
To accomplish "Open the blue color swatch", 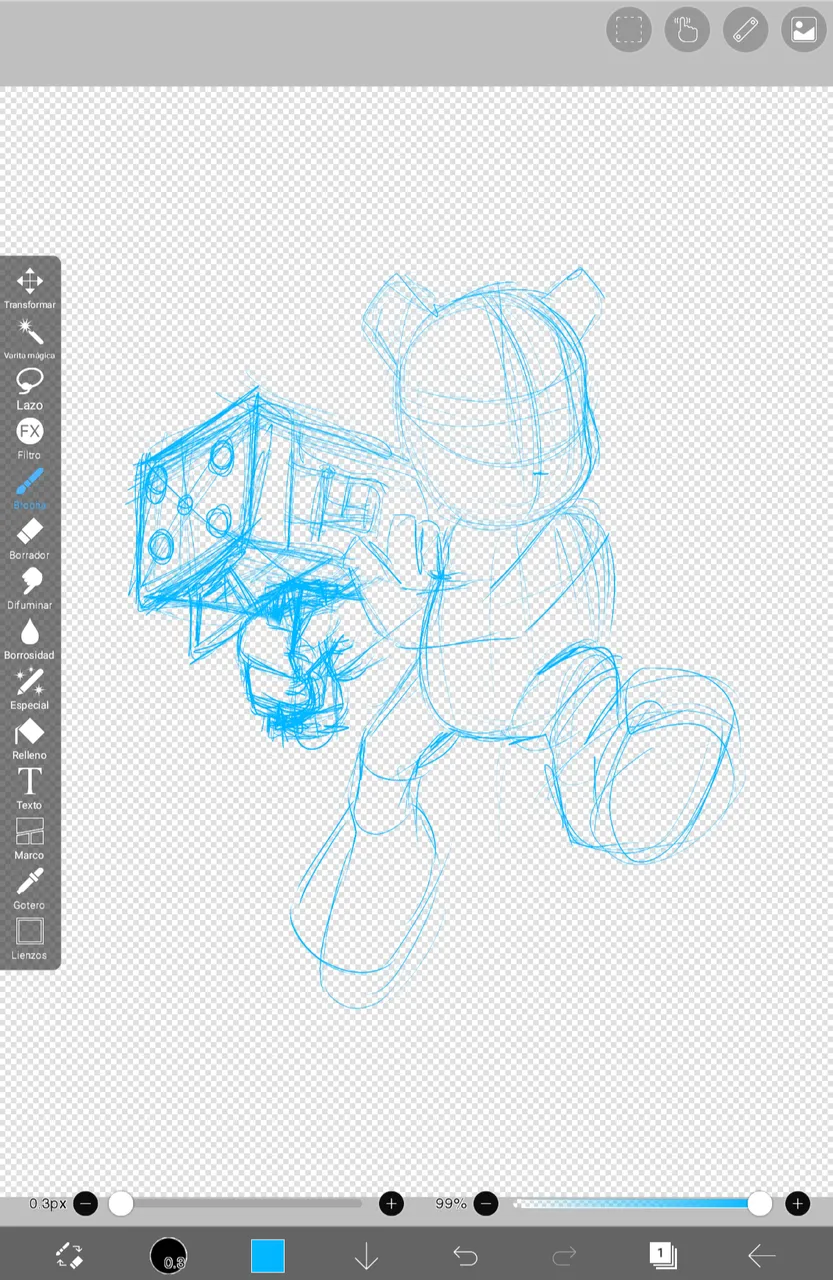I will (267, 1255).
